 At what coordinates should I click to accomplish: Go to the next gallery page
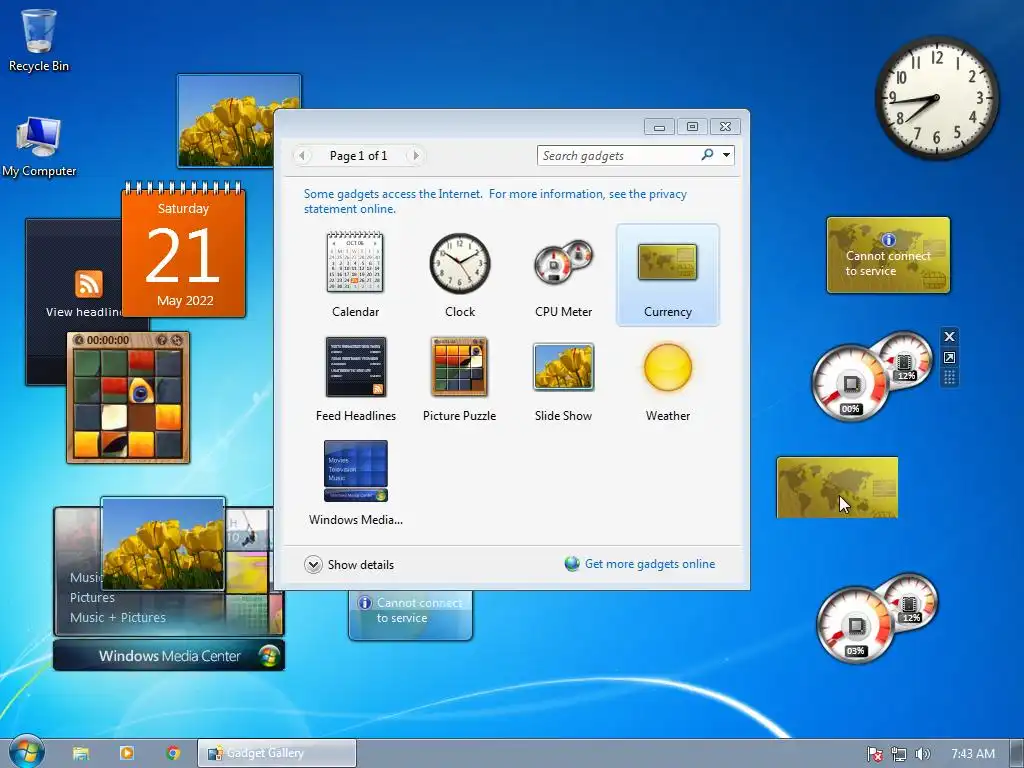[415, 155]
